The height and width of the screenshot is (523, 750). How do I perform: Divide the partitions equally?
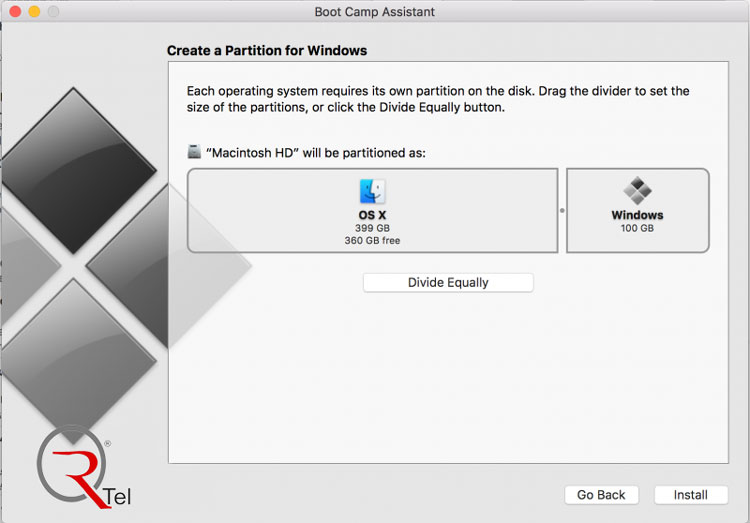pyautogui.click(x=448, y=282)
